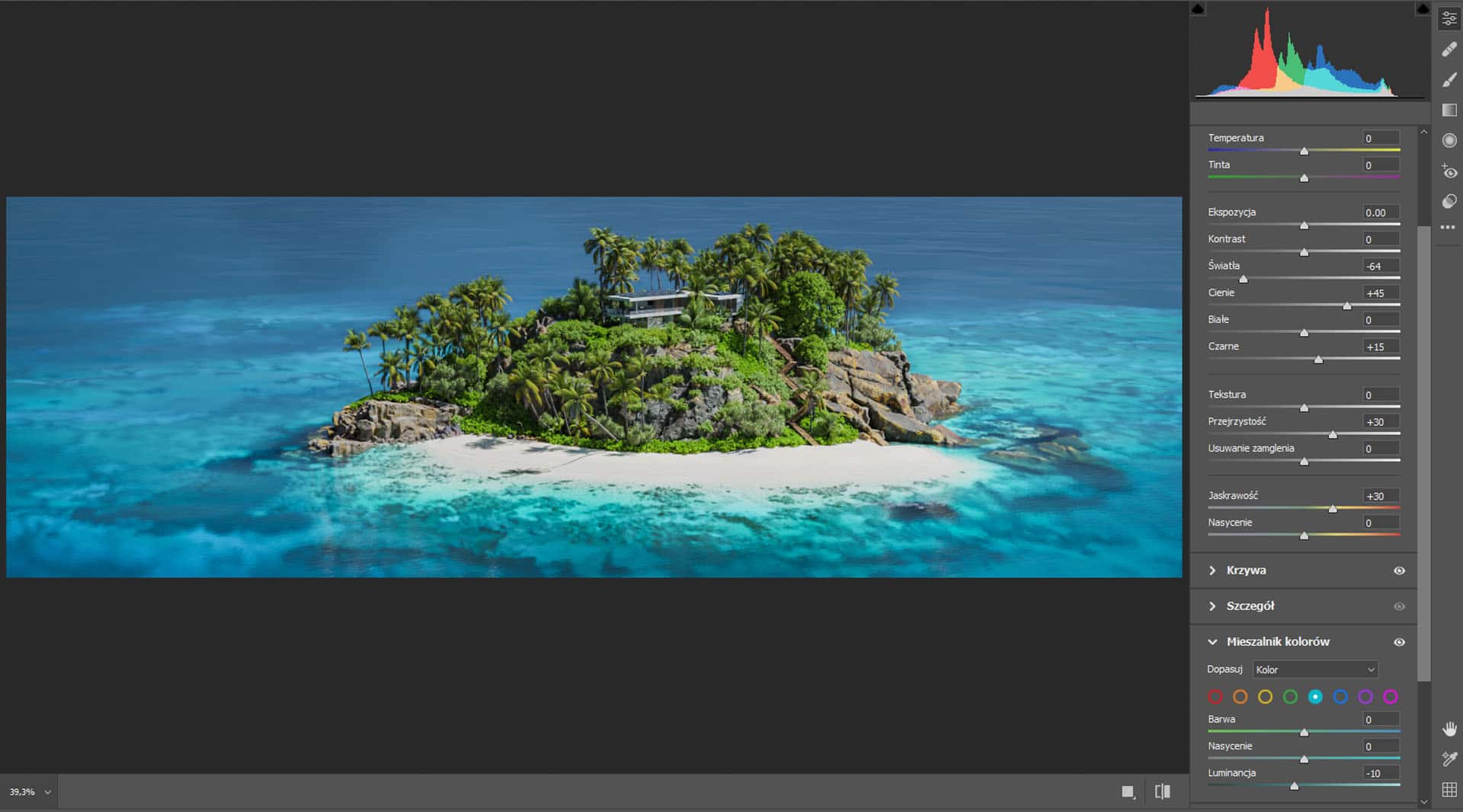1463x812 pixels.
Task: Toggle visibility of Mieszalnik kolorów panel
Action: tap(1399, 642)
